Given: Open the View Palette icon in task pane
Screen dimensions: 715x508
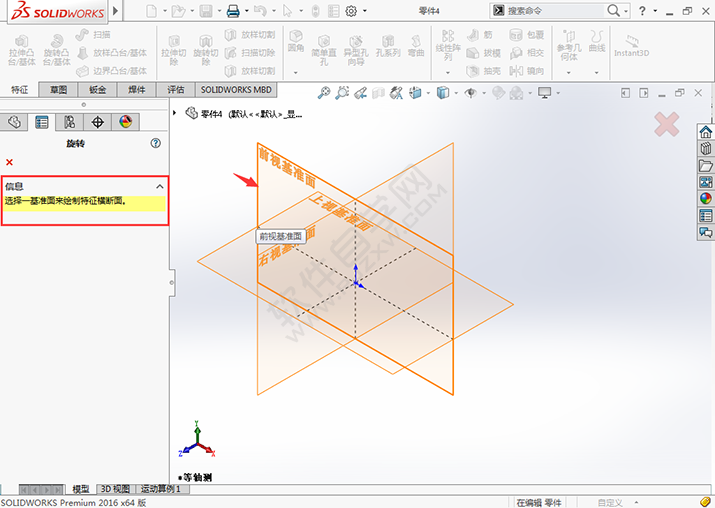Looking at the screenshot, I should (705, 182).
